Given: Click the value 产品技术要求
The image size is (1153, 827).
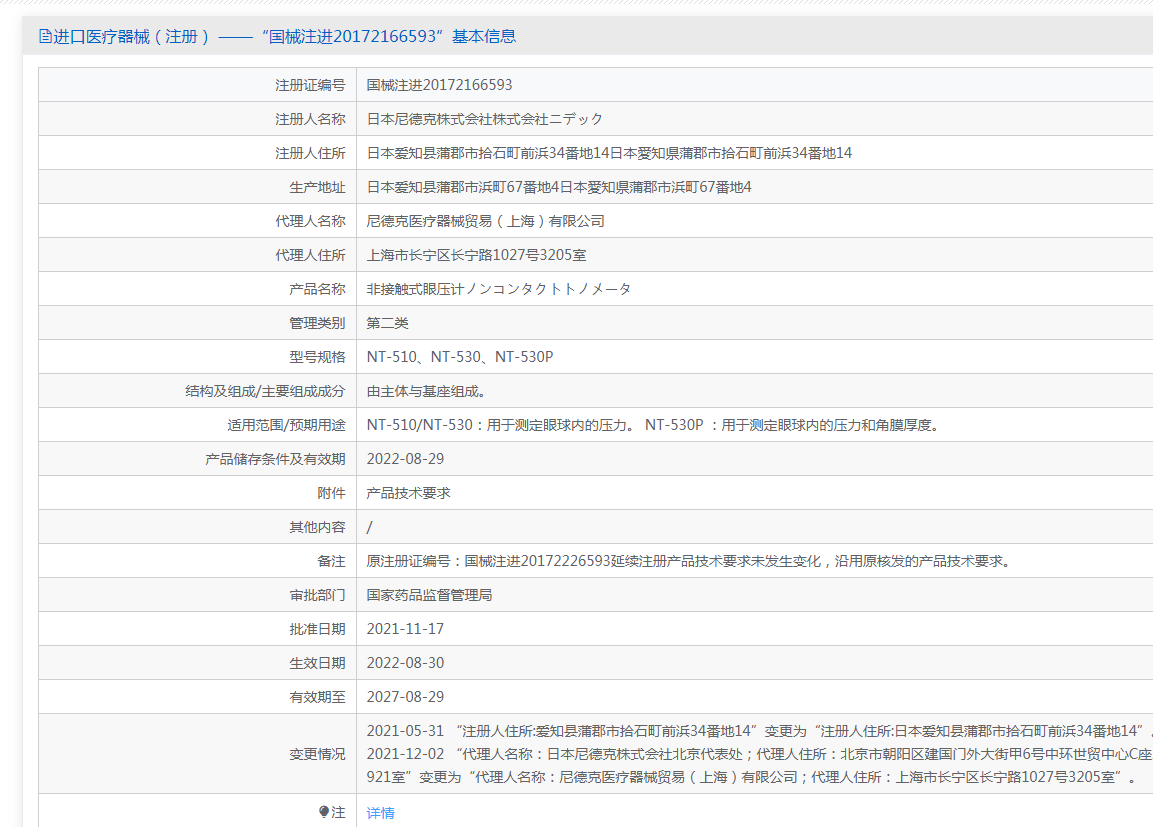Looking at the screenshot, I should [x=408, y=493].
